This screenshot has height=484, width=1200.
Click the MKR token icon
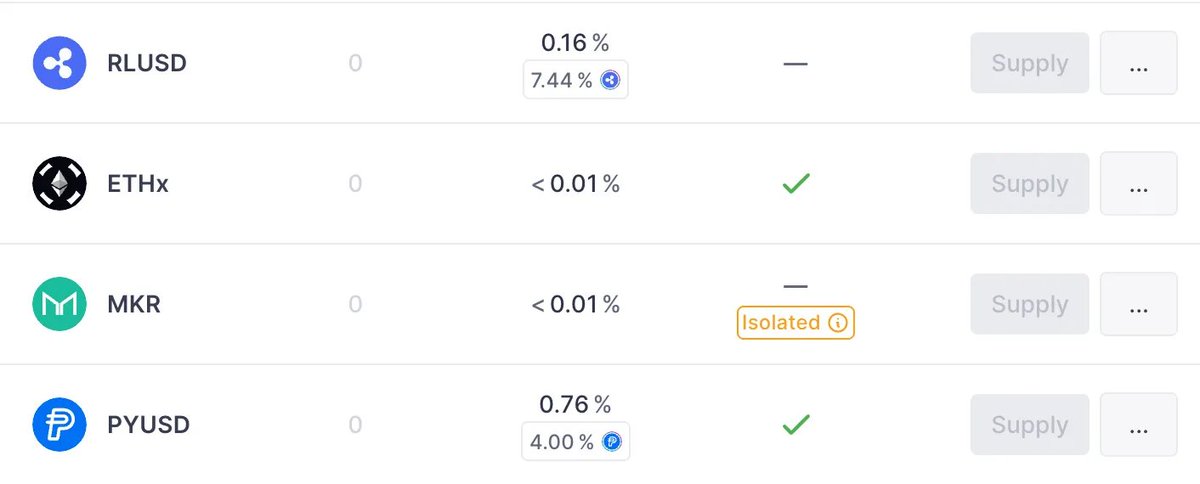point(61,304)
